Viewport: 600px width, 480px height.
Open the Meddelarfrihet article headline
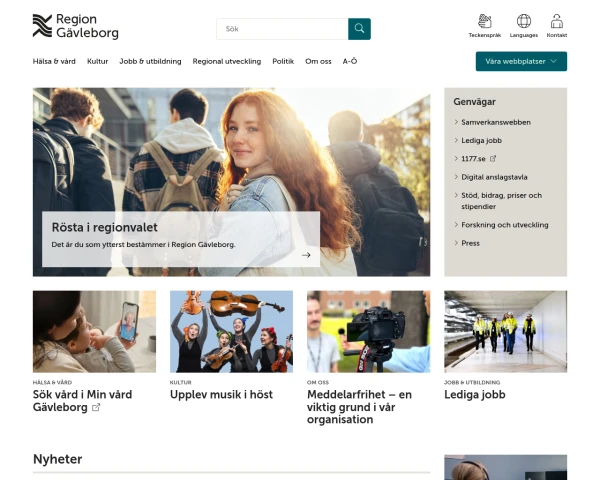359,407
